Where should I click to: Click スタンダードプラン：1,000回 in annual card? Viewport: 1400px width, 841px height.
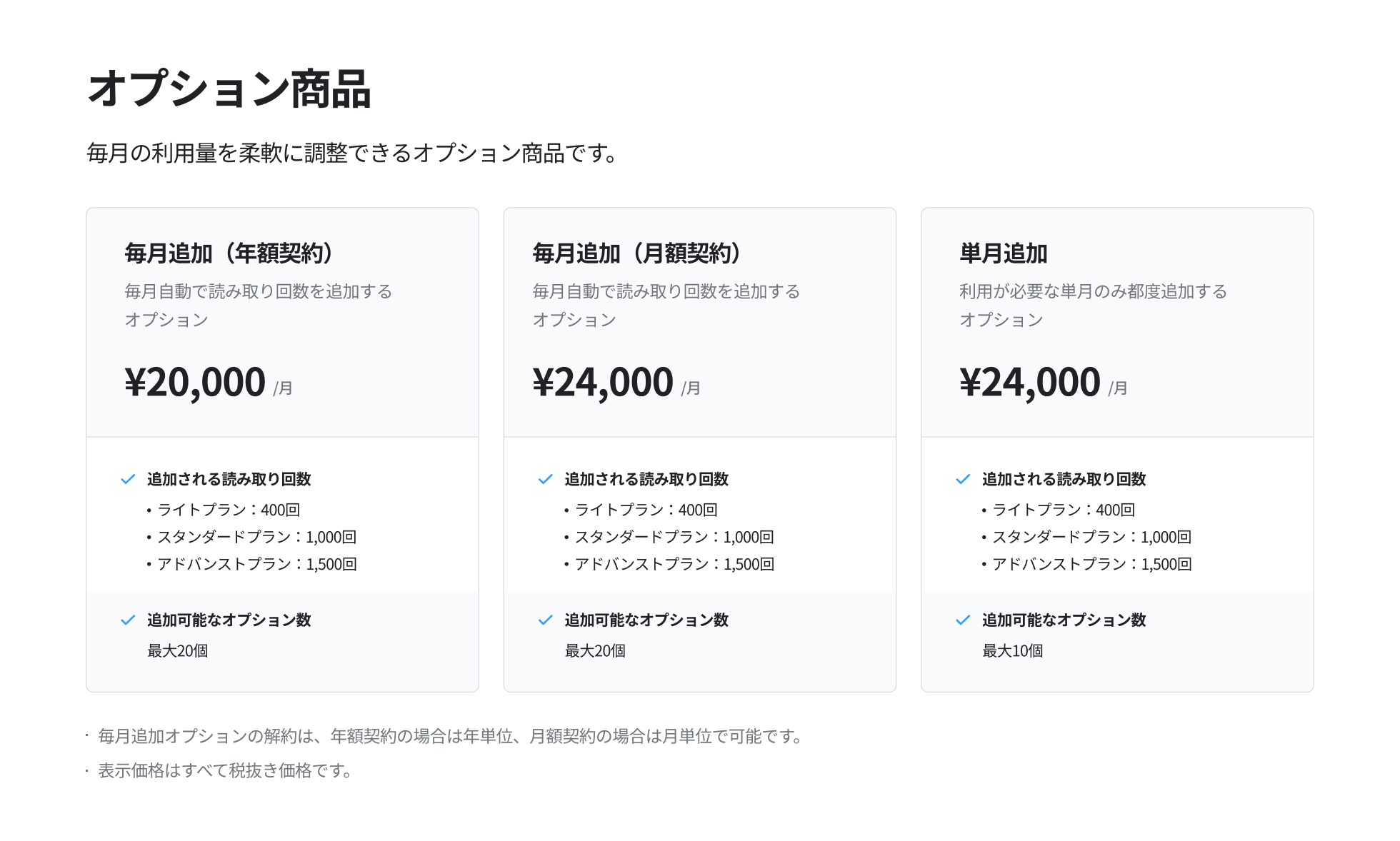256,537
